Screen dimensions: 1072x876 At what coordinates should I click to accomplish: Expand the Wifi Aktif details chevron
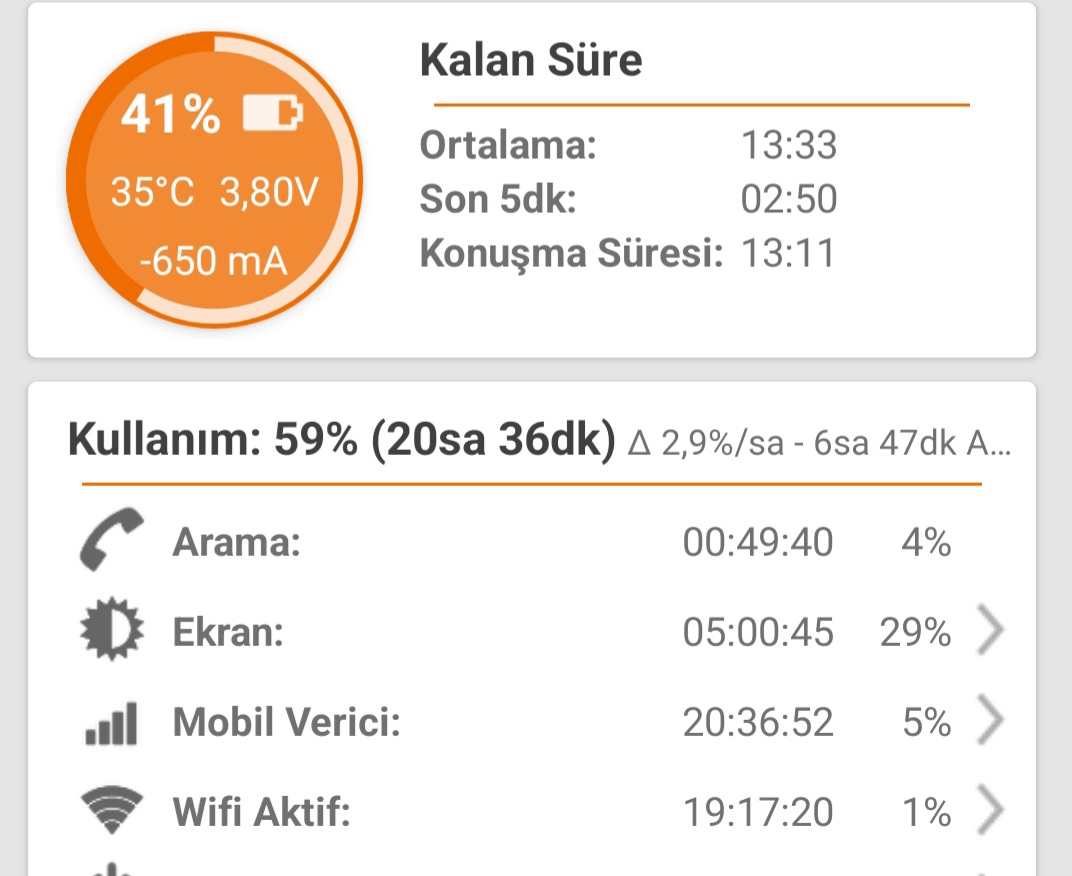990,810
